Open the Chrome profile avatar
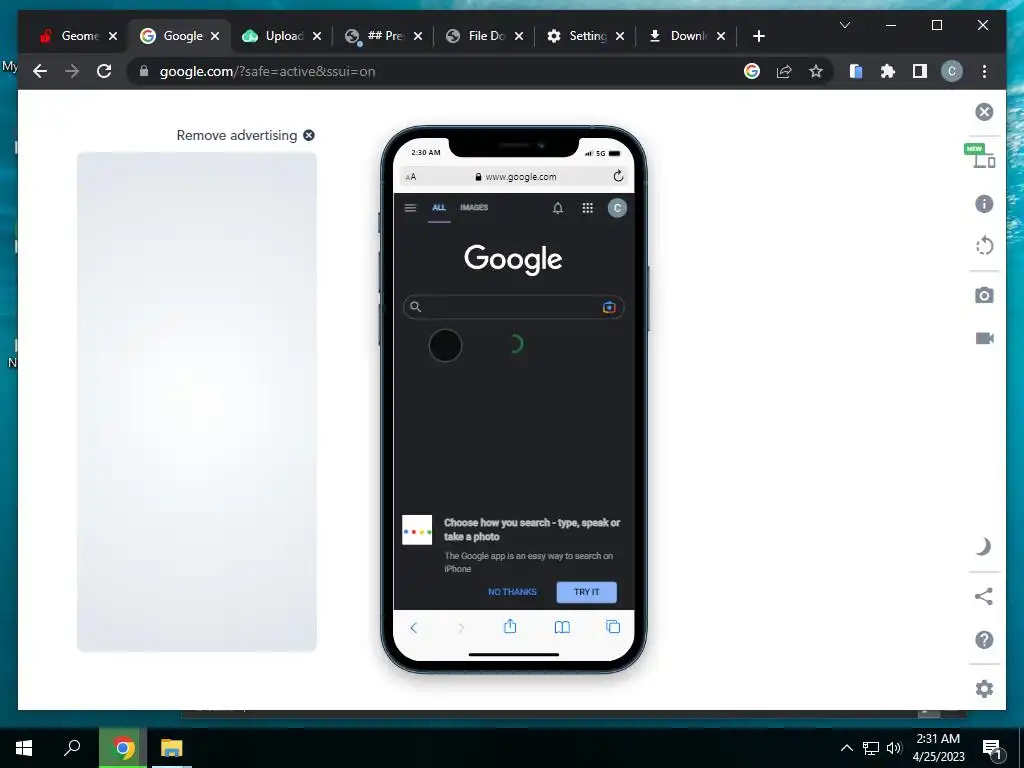Image resolution: width=1024 pixels, height=768 pixels. [952, 71]
